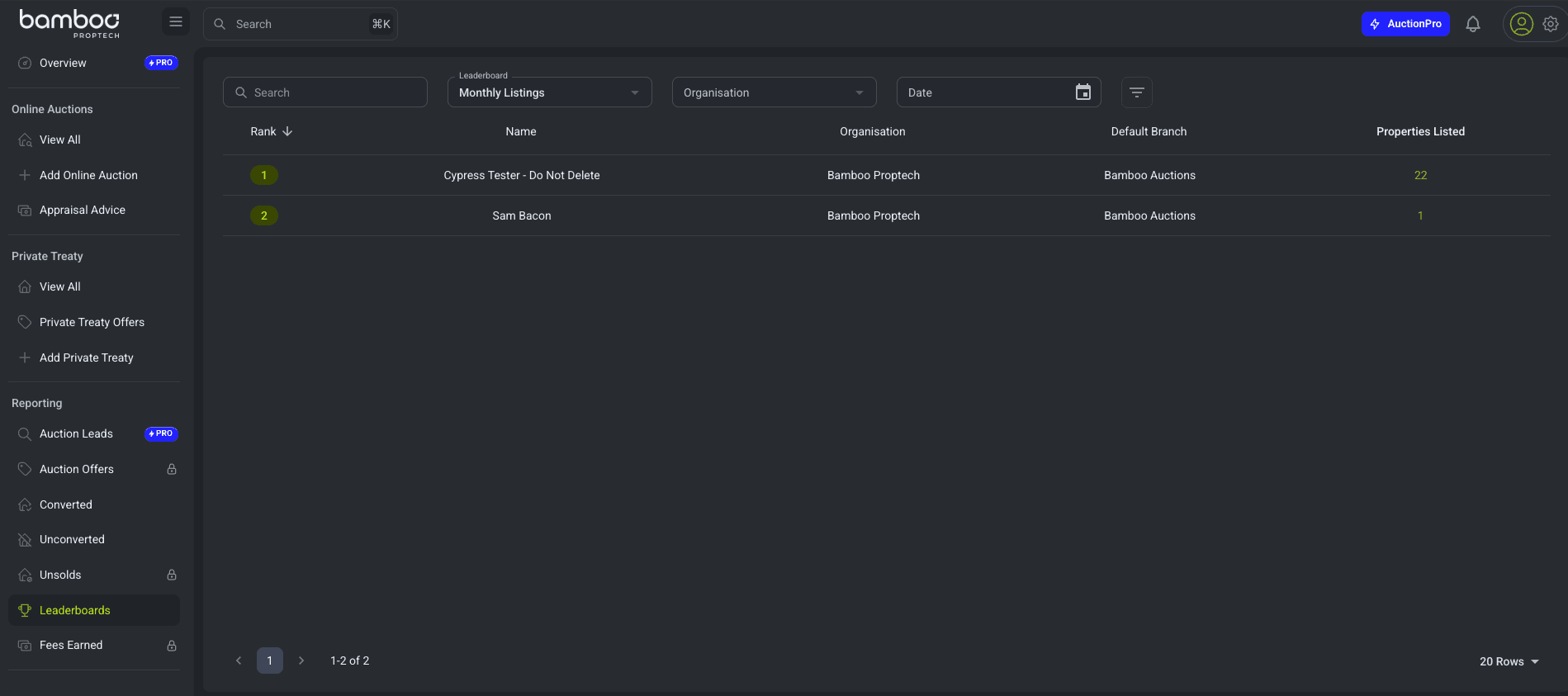
Task: Click the Properties Listed column header
Action: (1420, 131)
